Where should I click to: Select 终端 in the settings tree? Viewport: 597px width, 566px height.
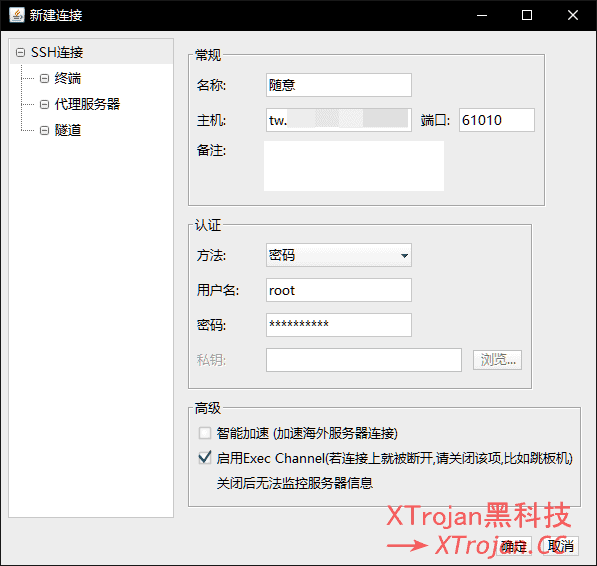pyautogui.click(x=68, y=78)
